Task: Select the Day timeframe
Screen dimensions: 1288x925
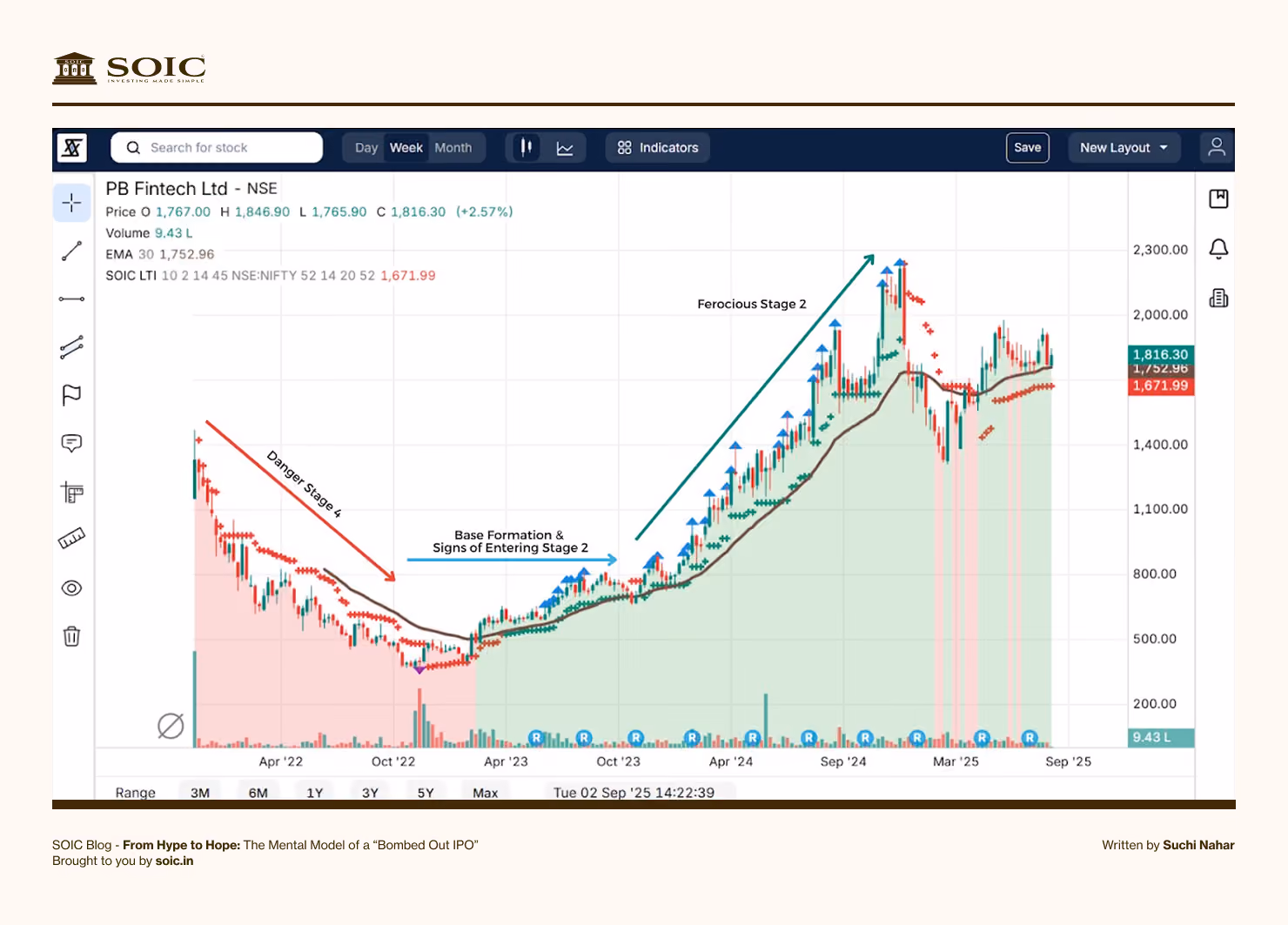Action: tap(366, 148)
